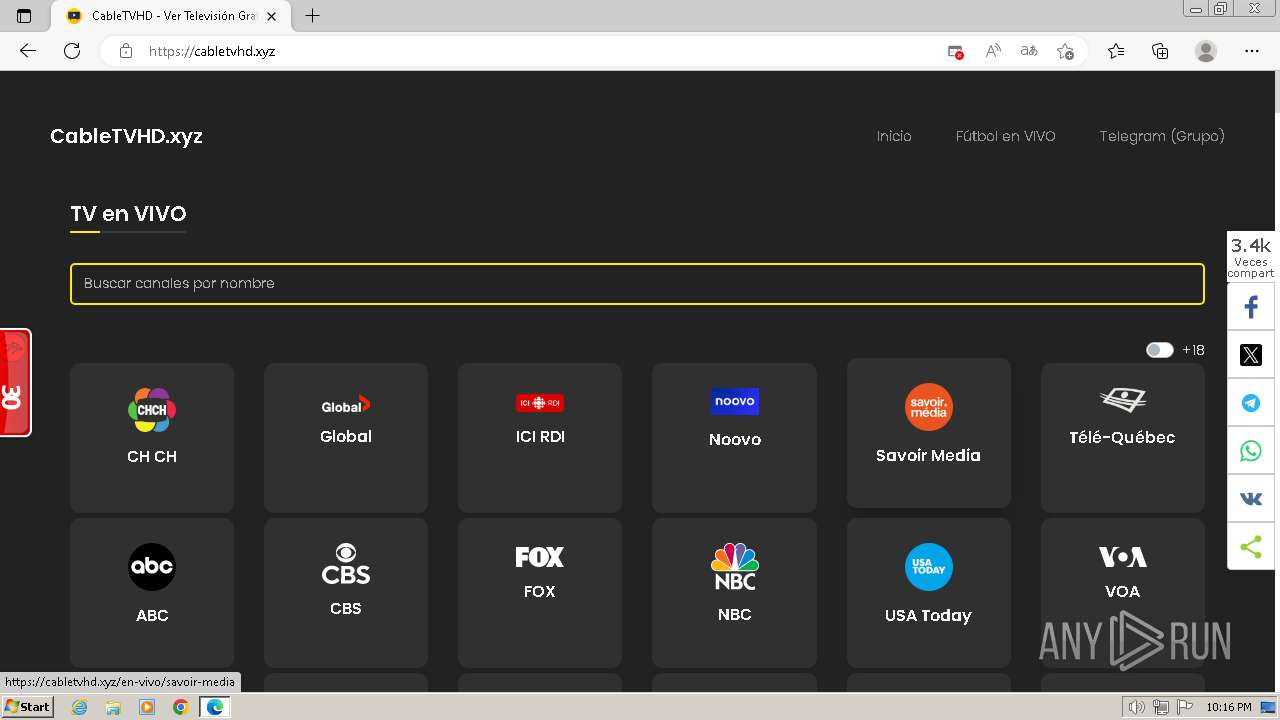Go back using the browser back arrow

(28, 51)
